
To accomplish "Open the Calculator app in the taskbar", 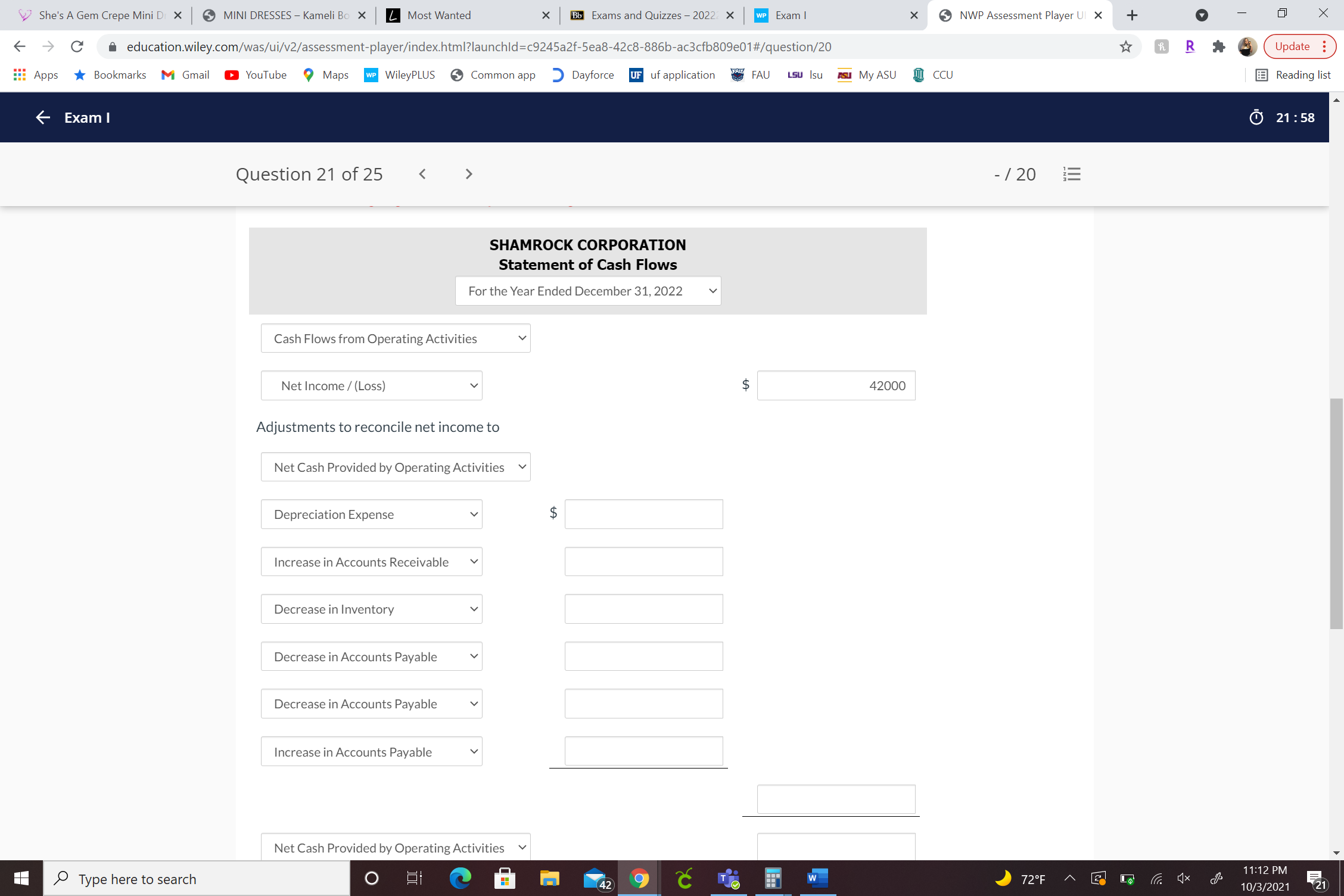I will pos(773,878).
